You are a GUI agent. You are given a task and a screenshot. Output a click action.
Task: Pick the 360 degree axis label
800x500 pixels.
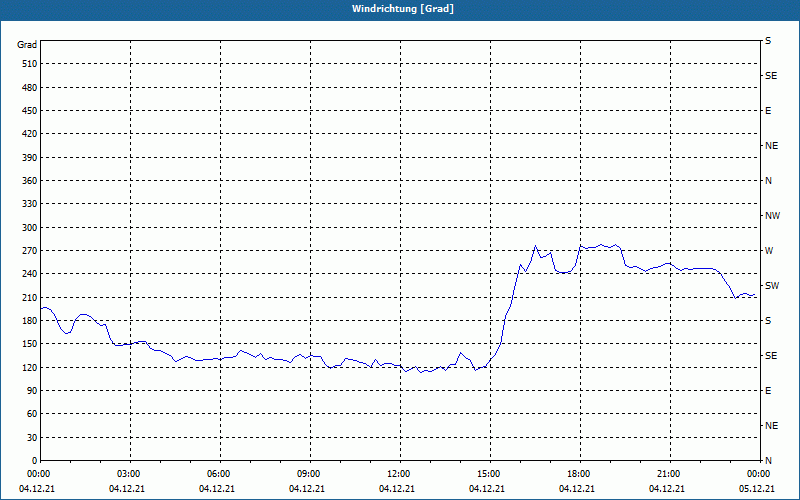coord(30,181)
